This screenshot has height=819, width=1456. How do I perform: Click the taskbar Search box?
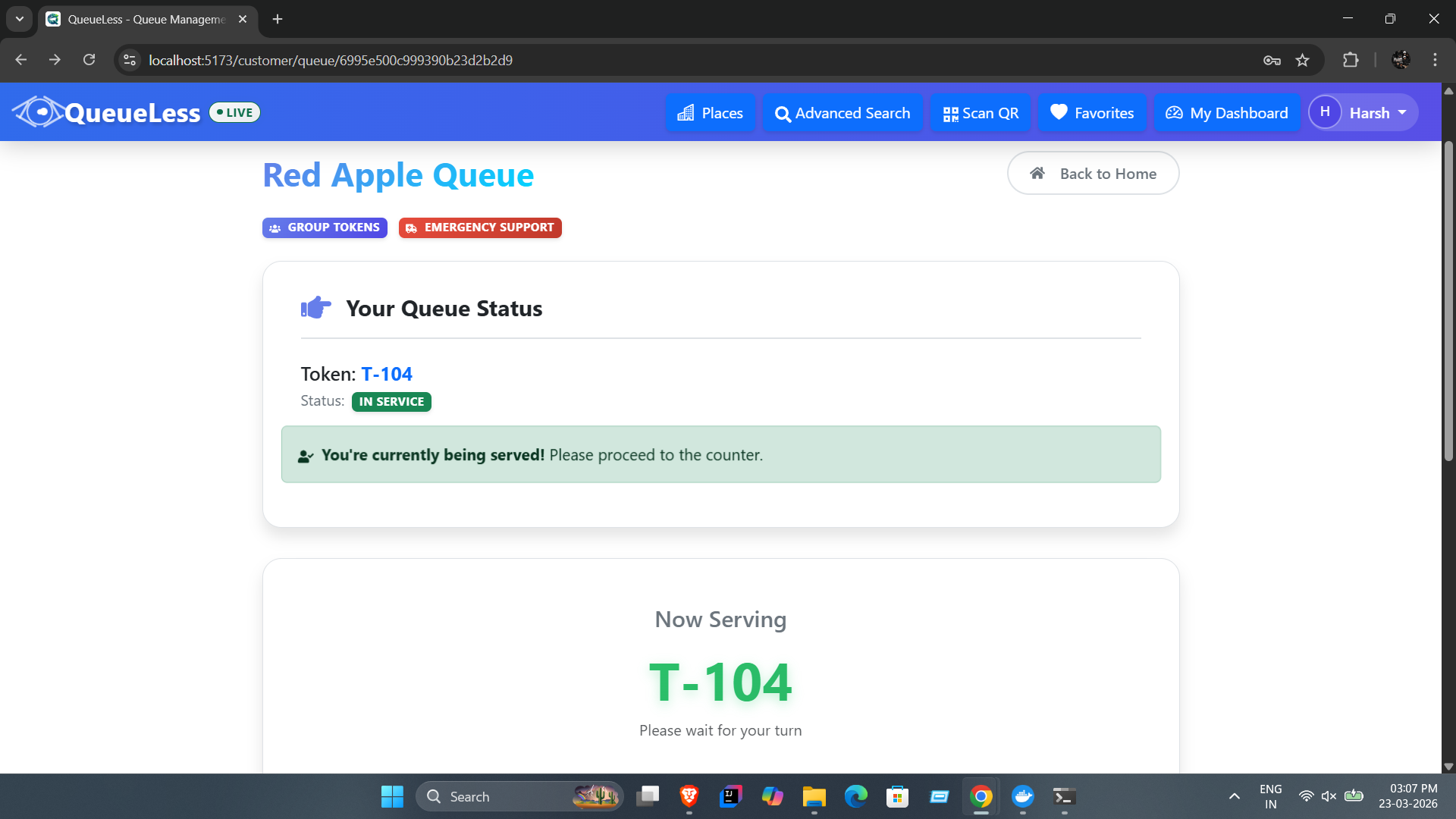point(519,796)
